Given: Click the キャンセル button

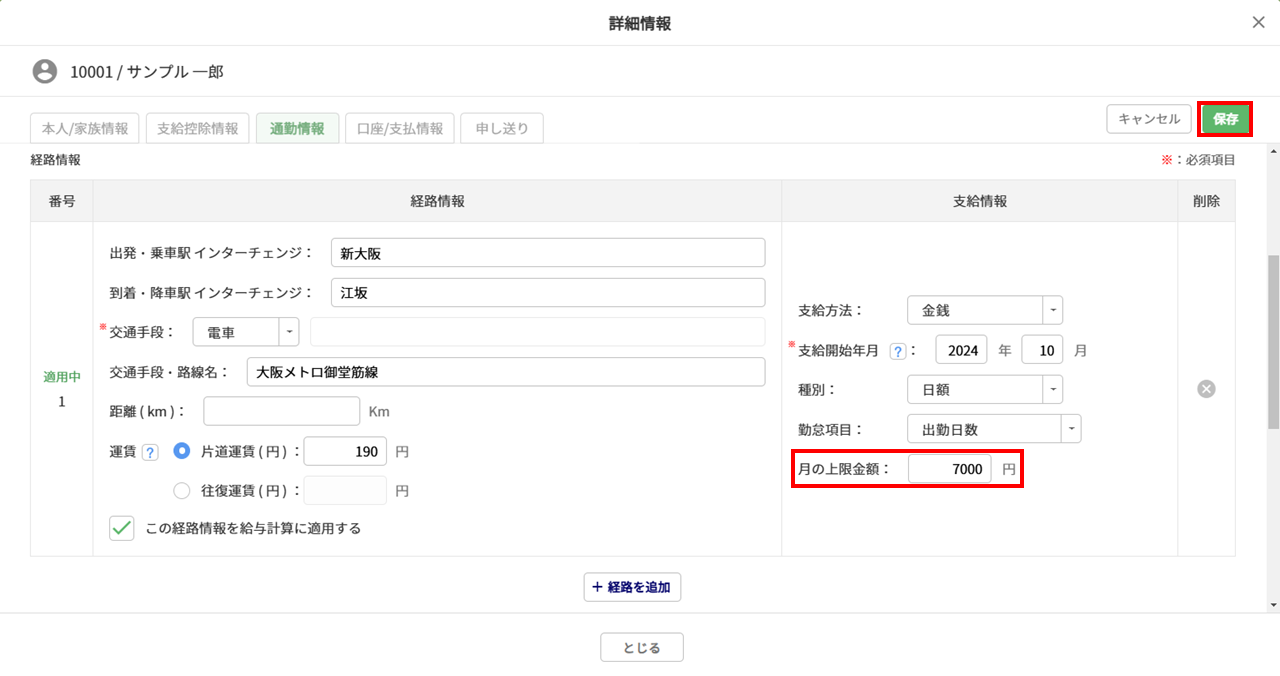Looking at the screenshot, I should (1149, 119).
